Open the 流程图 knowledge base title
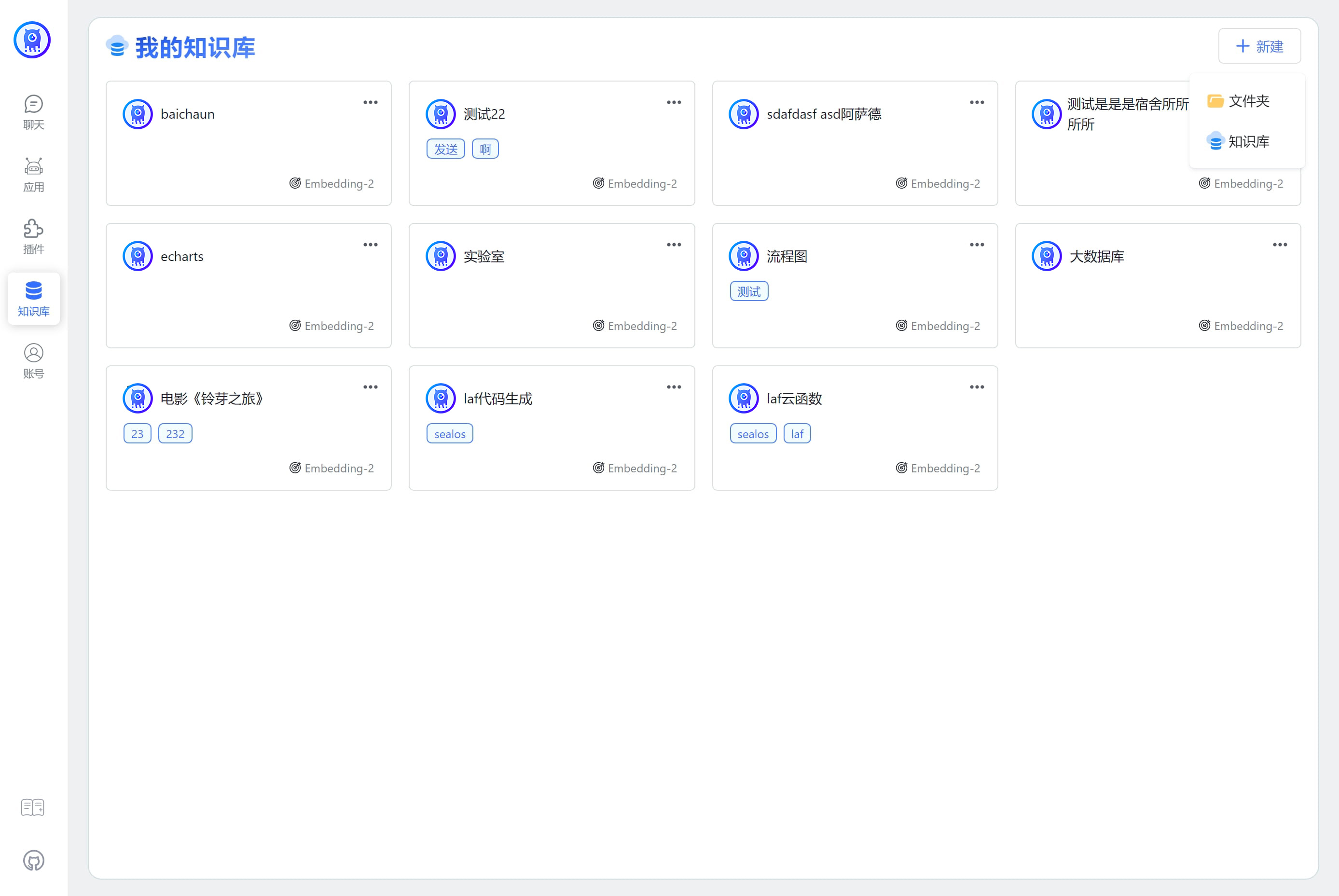 pyautogui.click(x=787, y=257)
